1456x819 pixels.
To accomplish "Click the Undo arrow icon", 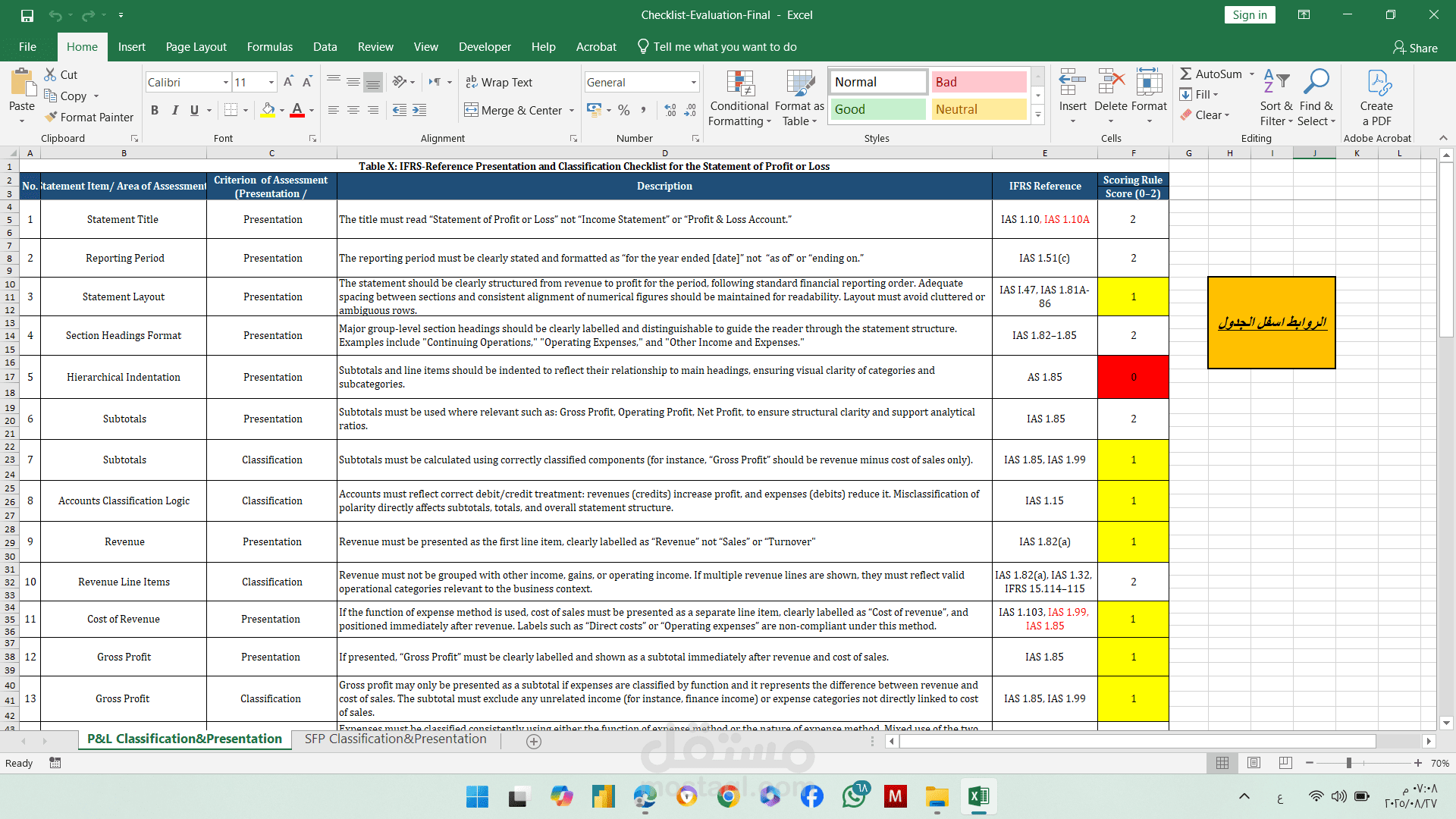I will 55,15.
